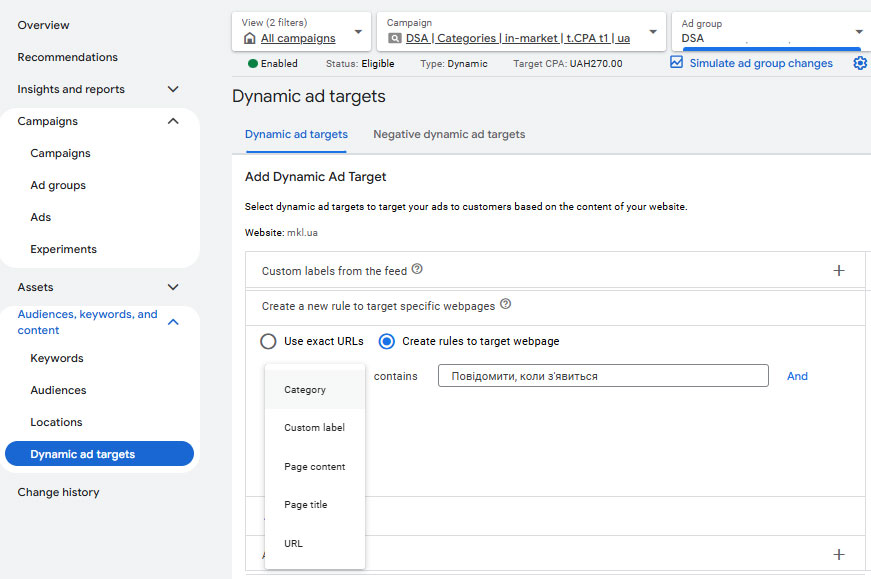Switch to Negative dynamic ad targets tab
Viewport: 871px width, 579px height.
[x=449, y=134]
